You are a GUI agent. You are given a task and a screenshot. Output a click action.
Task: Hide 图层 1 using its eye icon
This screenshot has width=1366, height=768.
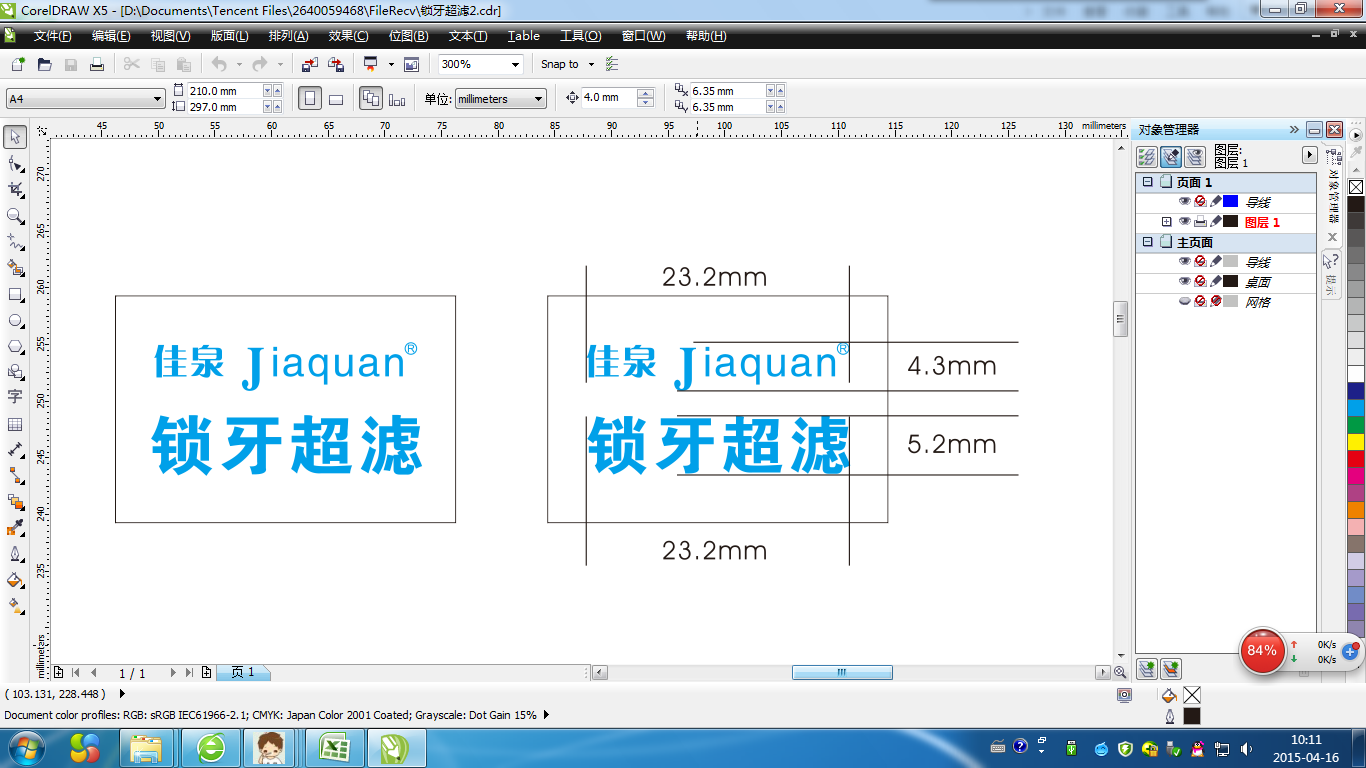coord(1185,222)
